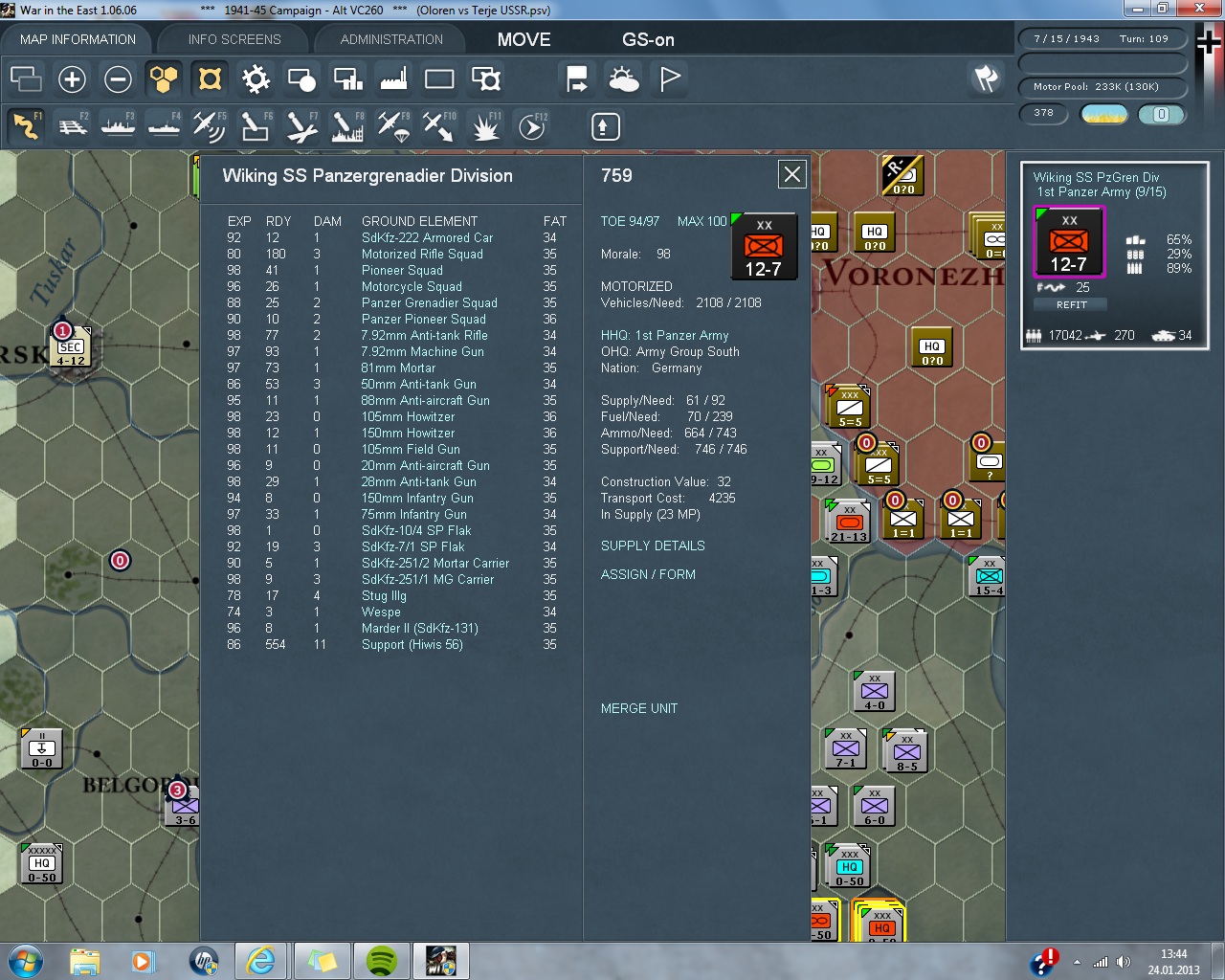Click the sun and cloud weather icon
The height and width of the screenshot is (980, 1225).
[x=624, y=78]
